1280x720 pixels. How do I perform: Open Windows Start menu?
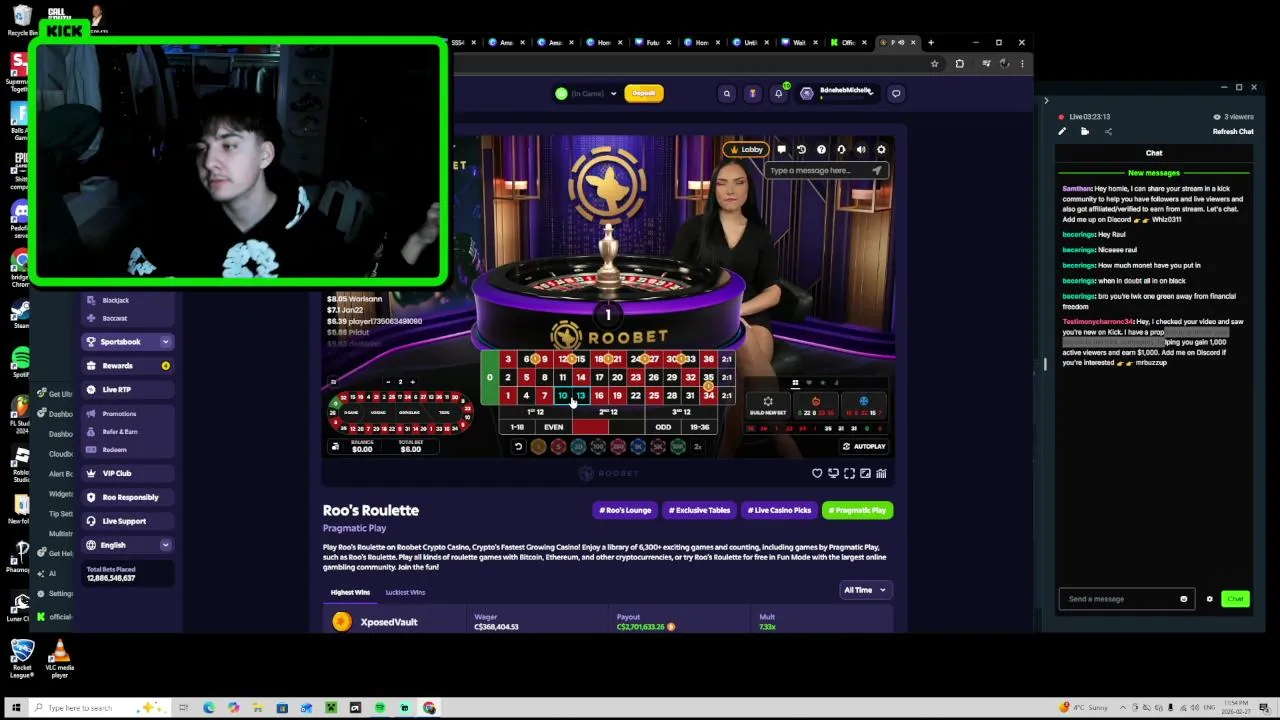tap(16, 708)
